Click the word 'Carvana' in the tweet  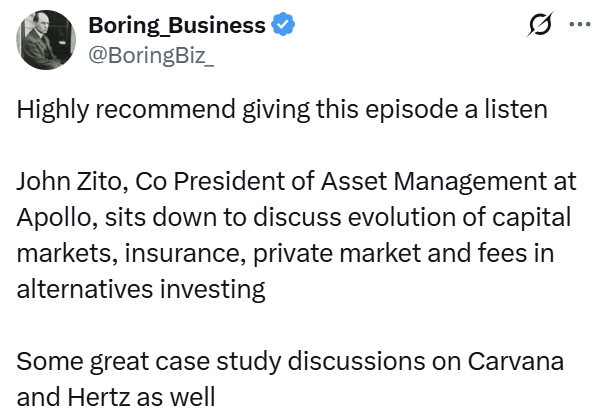[516, 361]
